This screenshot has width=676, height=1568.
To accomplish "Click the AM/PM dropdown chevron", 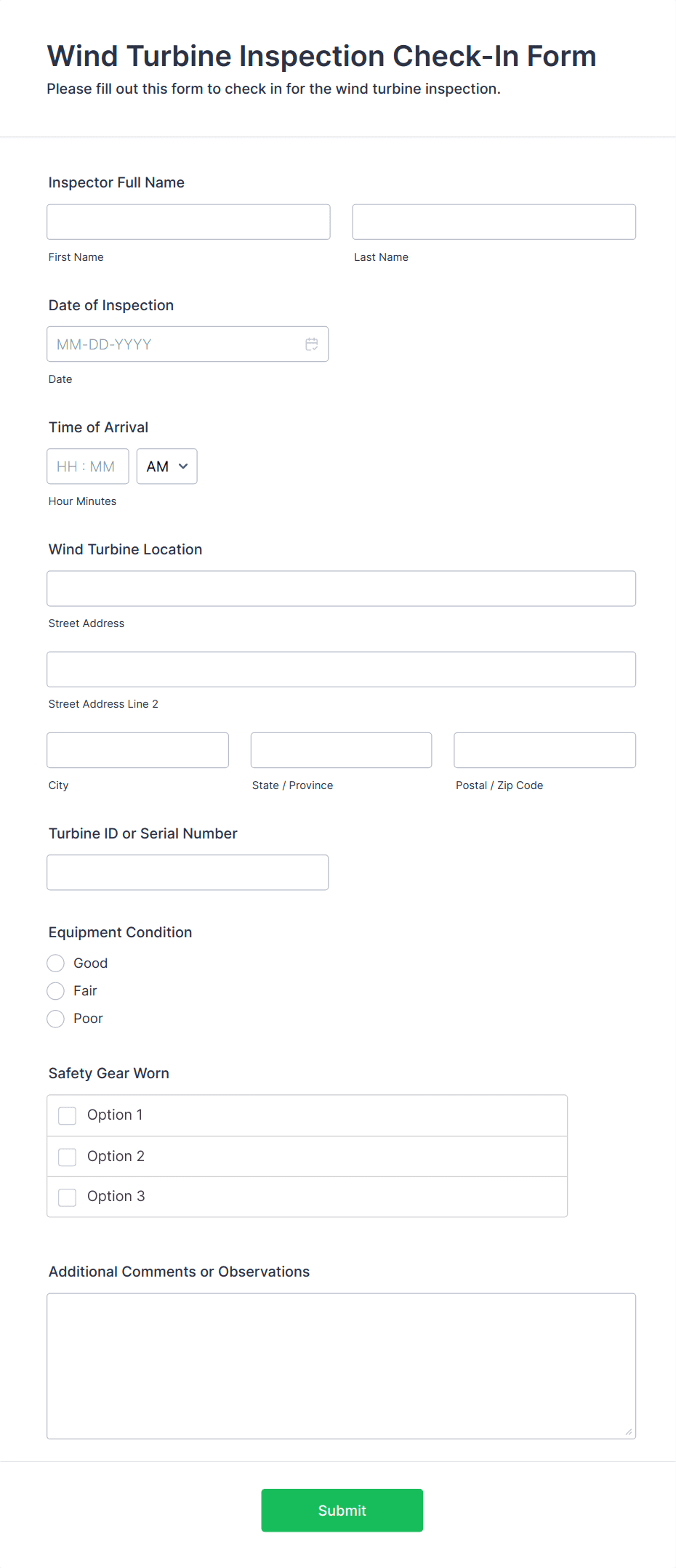I will pos(184,466).
